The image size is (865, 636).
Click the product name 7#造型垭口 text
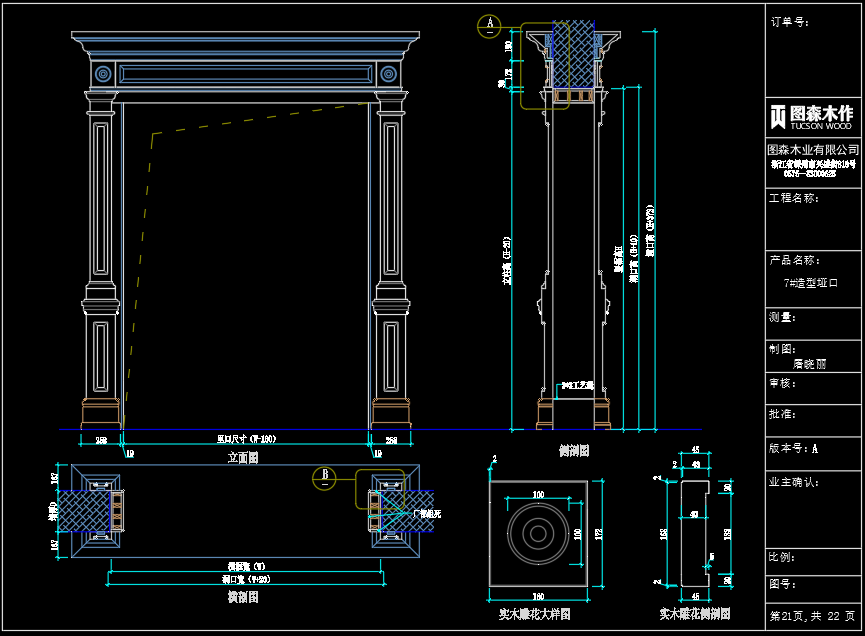pyautogui.click(x=810, y=283)
